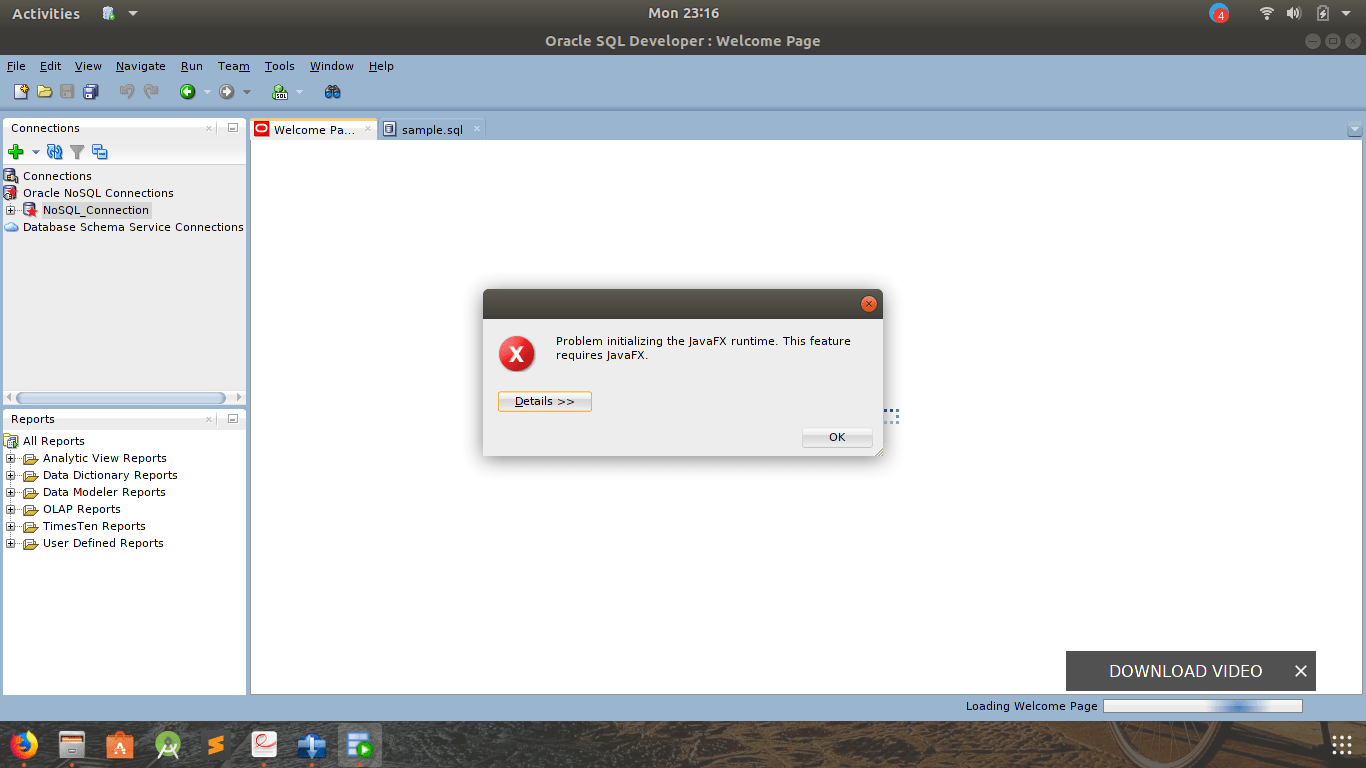Click the clock Mon 23:16
This screenshot has width=1366, height=768.
coord(683,13)
